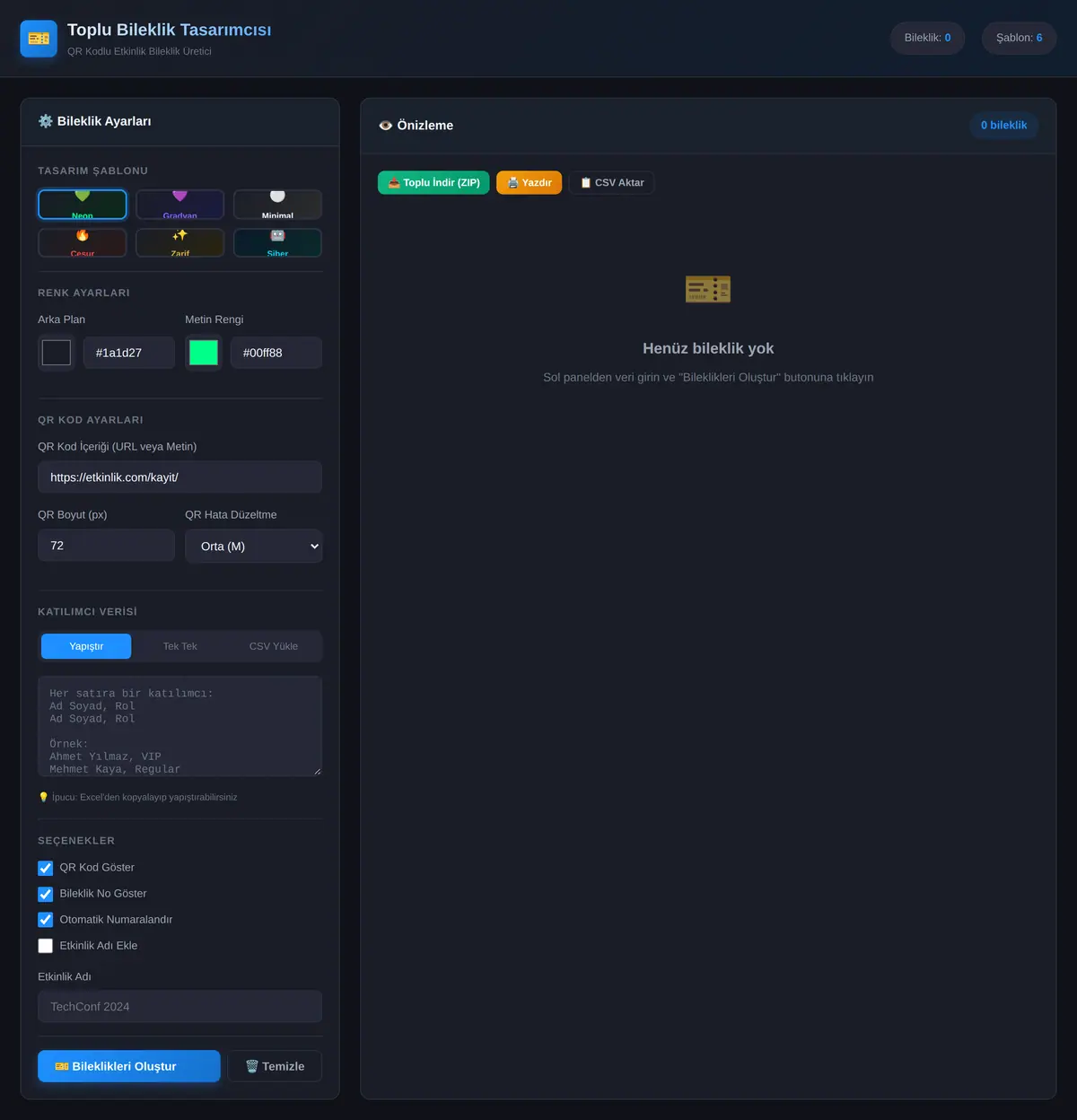
Task: Open the Metin Rengi color swatch
Action: click(x=204, y=353)
